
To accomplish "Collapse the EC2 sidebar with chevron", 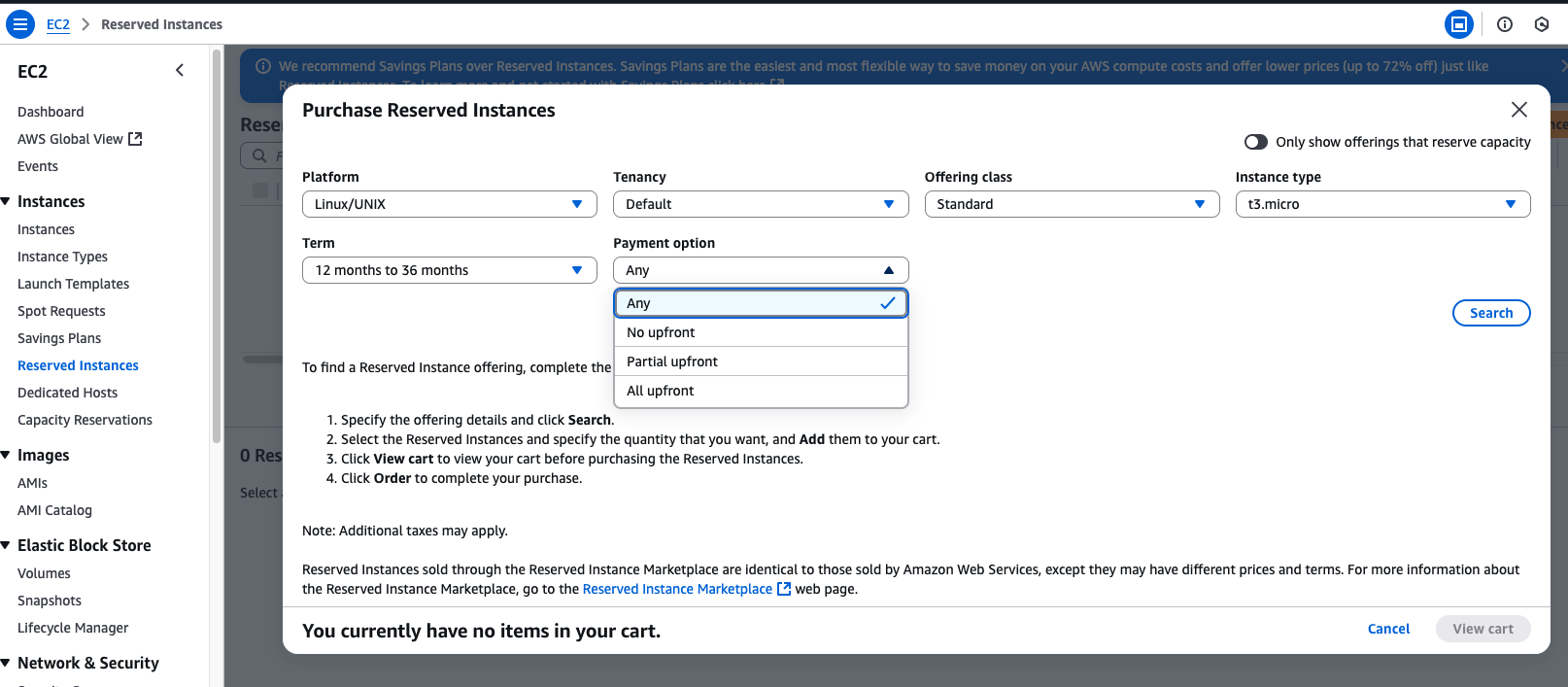I will (180, 70).
